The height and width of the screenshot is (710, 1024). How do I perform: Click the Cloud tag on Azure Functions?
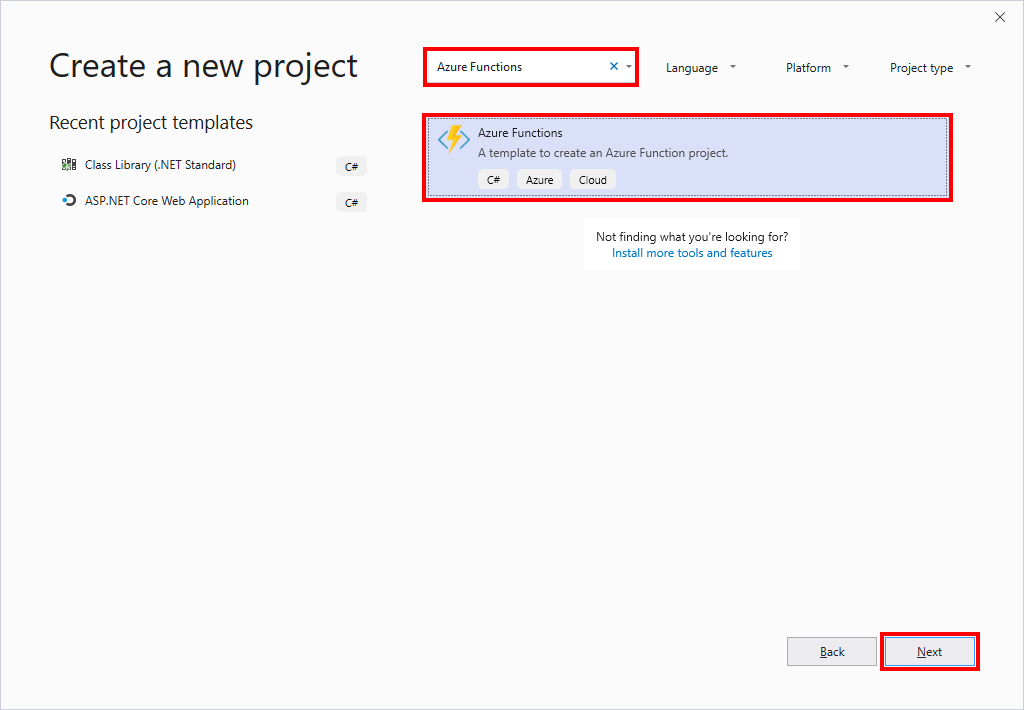coord(592,180)
